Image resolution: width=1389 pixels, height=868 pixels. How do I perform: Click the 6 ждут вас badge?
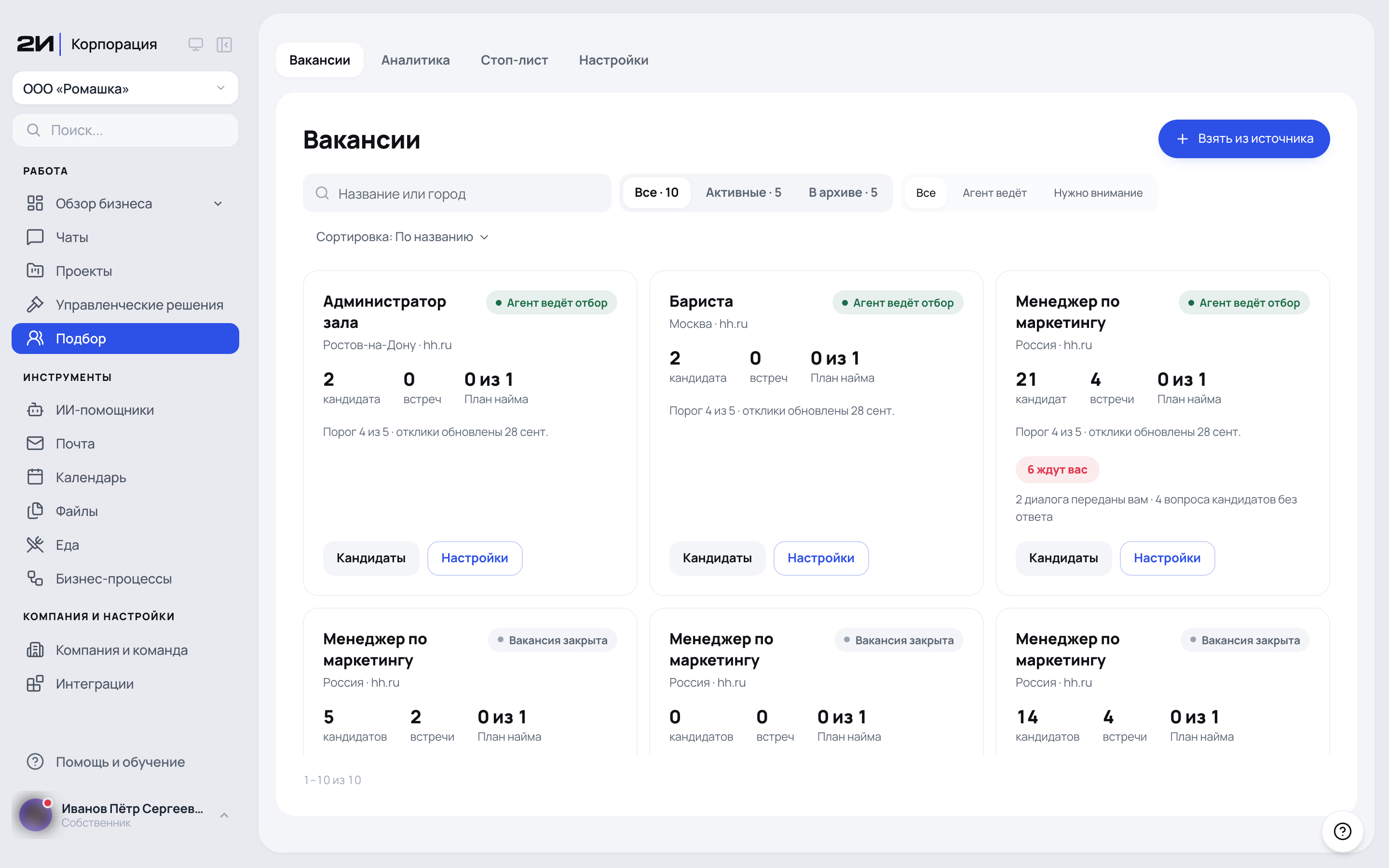click(1057, 470)
